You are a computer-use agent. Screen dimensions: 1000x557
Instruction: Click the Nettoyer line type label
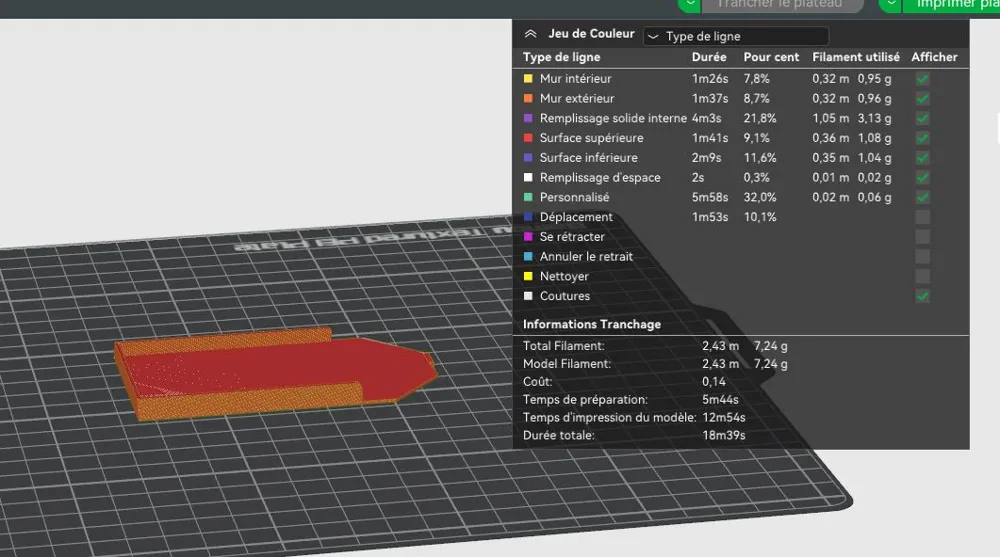coord(564,276)
